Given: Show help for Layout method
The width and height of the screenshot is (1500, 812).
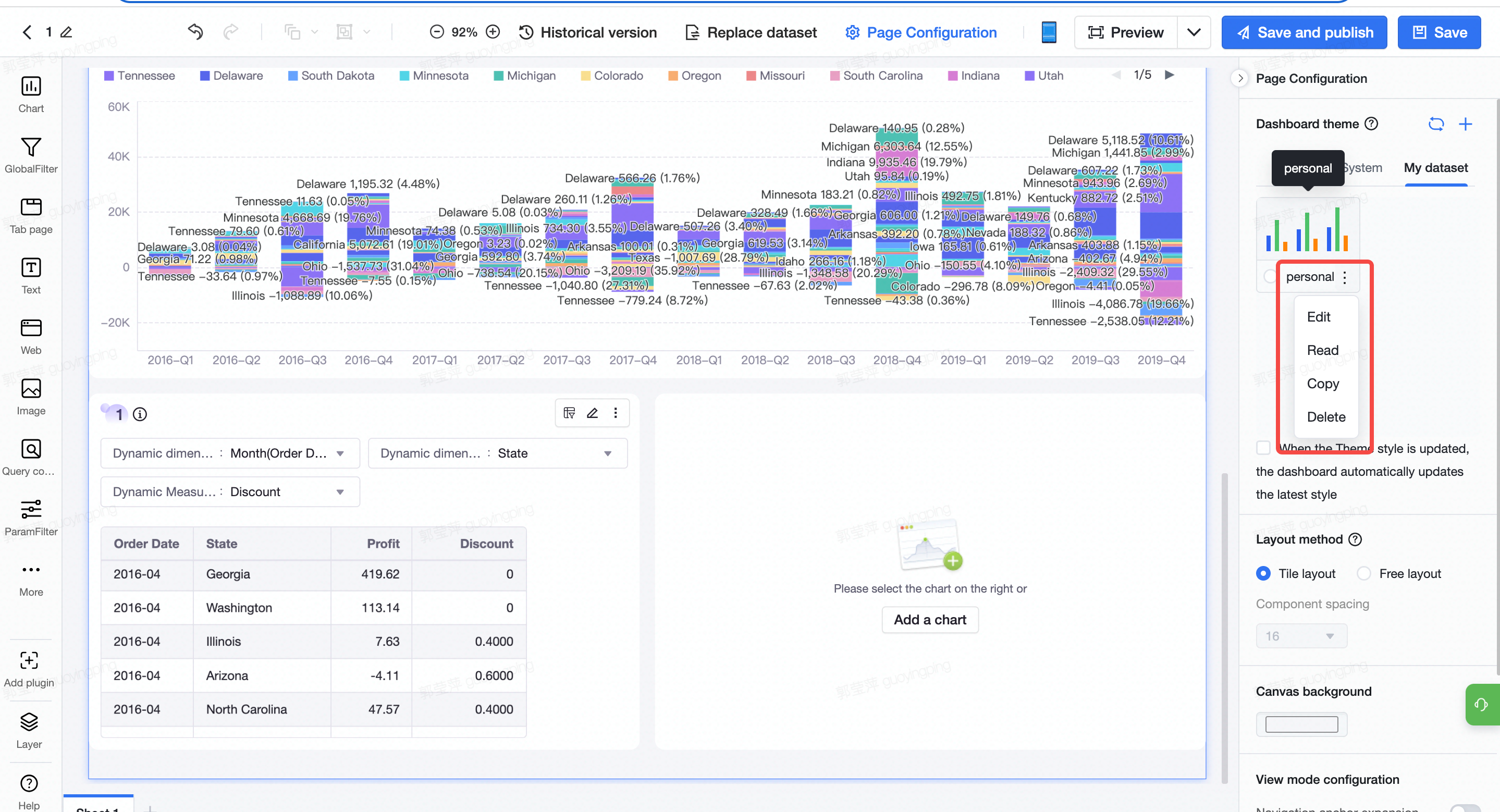Looking at the screenshot, I should 1356,539.
